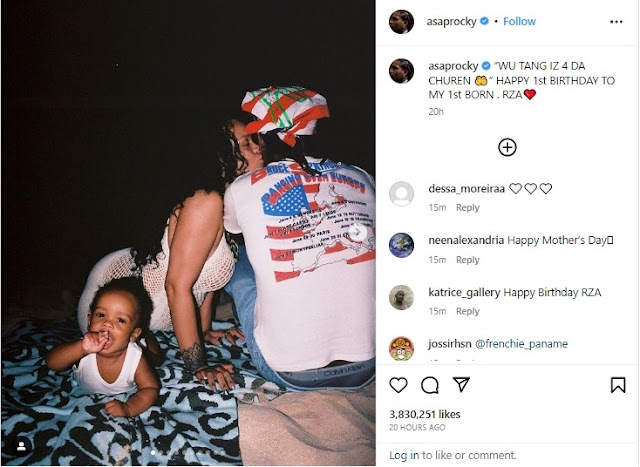Viewport: 640px width, 467px height.
Task: Show tagged people icon on photo
Action: (x=22, y=446)
